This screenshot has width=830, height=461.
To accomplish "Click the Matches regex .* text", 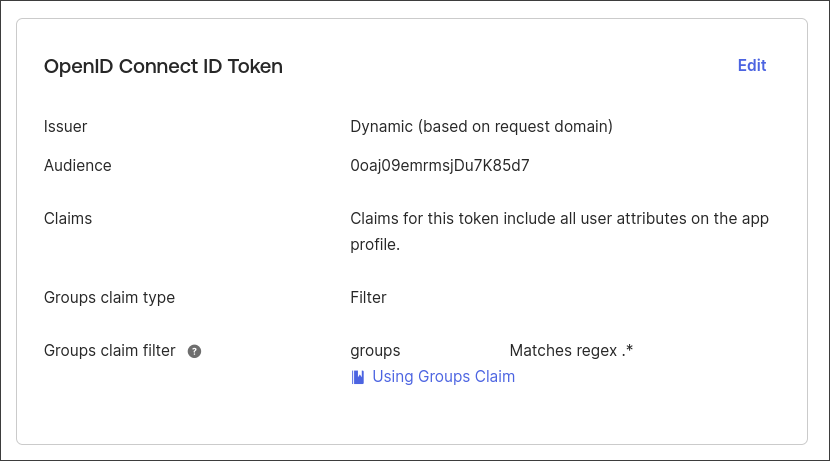I will pos(571,350).
